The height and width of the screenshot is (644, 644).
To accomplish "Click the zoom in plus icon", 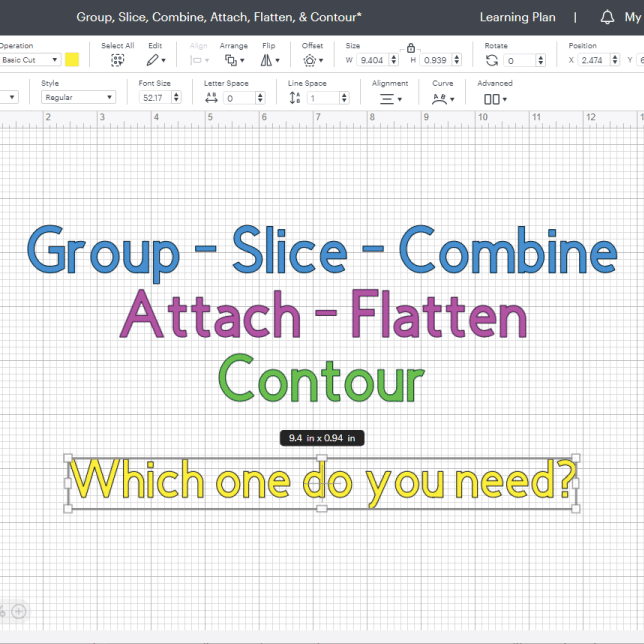I will point(18,611).
